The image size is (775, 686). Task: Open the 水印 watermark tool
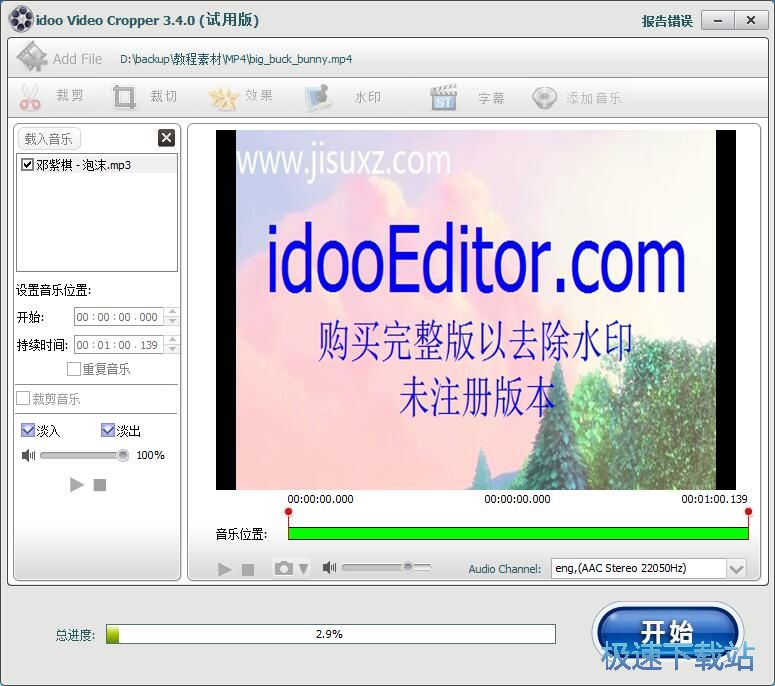coord(343,97)
